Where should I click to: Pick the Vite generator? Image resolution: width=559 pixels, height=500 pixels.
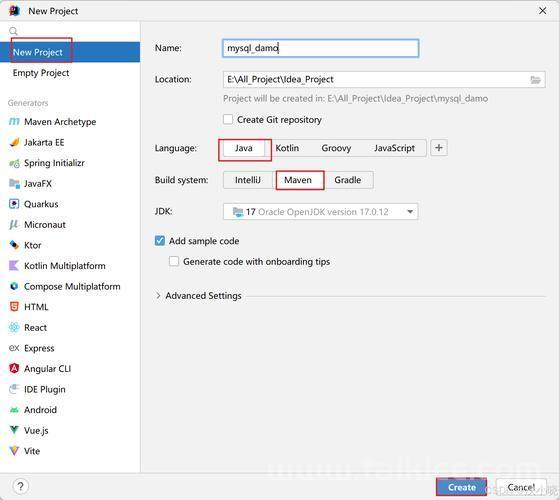pyautogui.click(x=24, y=451)
